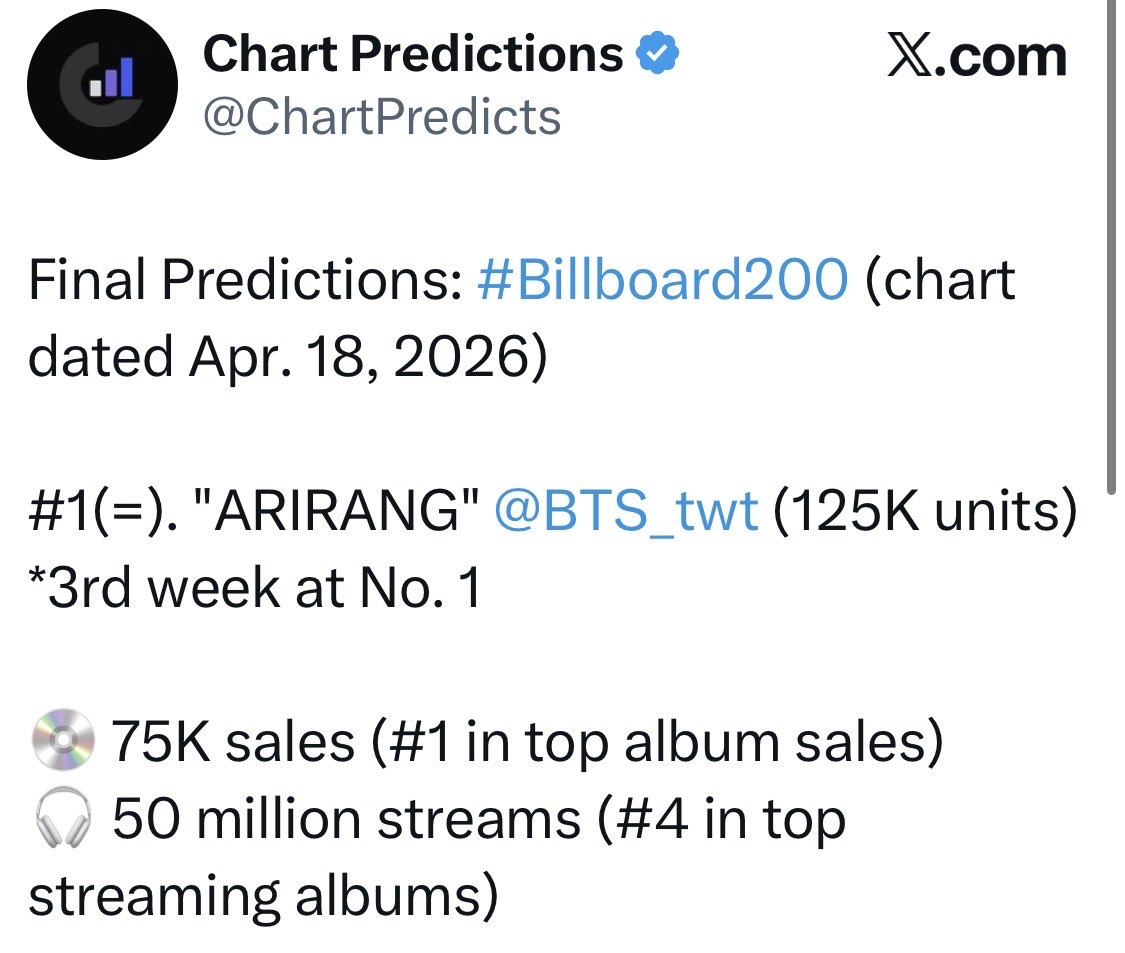Click the "*3rd week at No. 1" line
The width and height of the screenshot is (1125, 953).
point(255,588)
